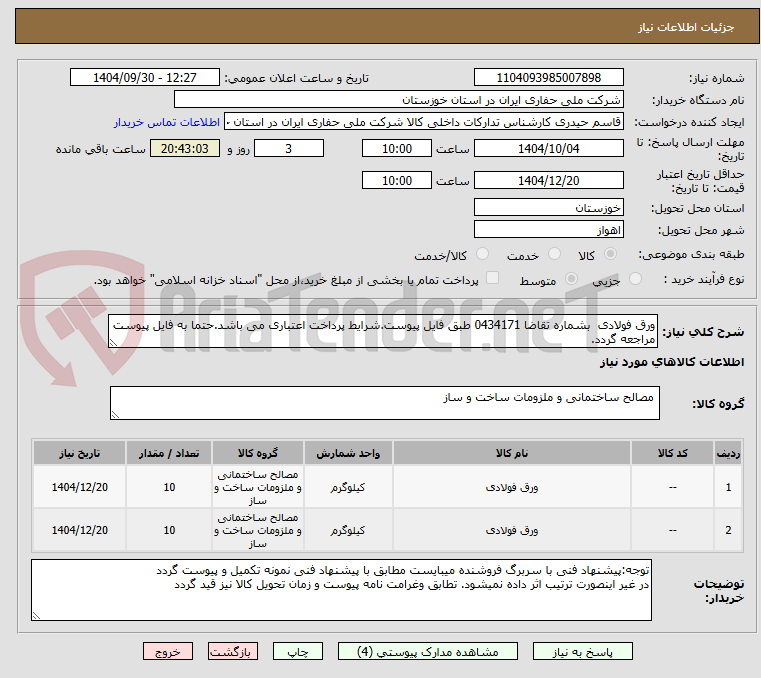Click the چاپ print button
761x678 pixels.
point(298,651)
